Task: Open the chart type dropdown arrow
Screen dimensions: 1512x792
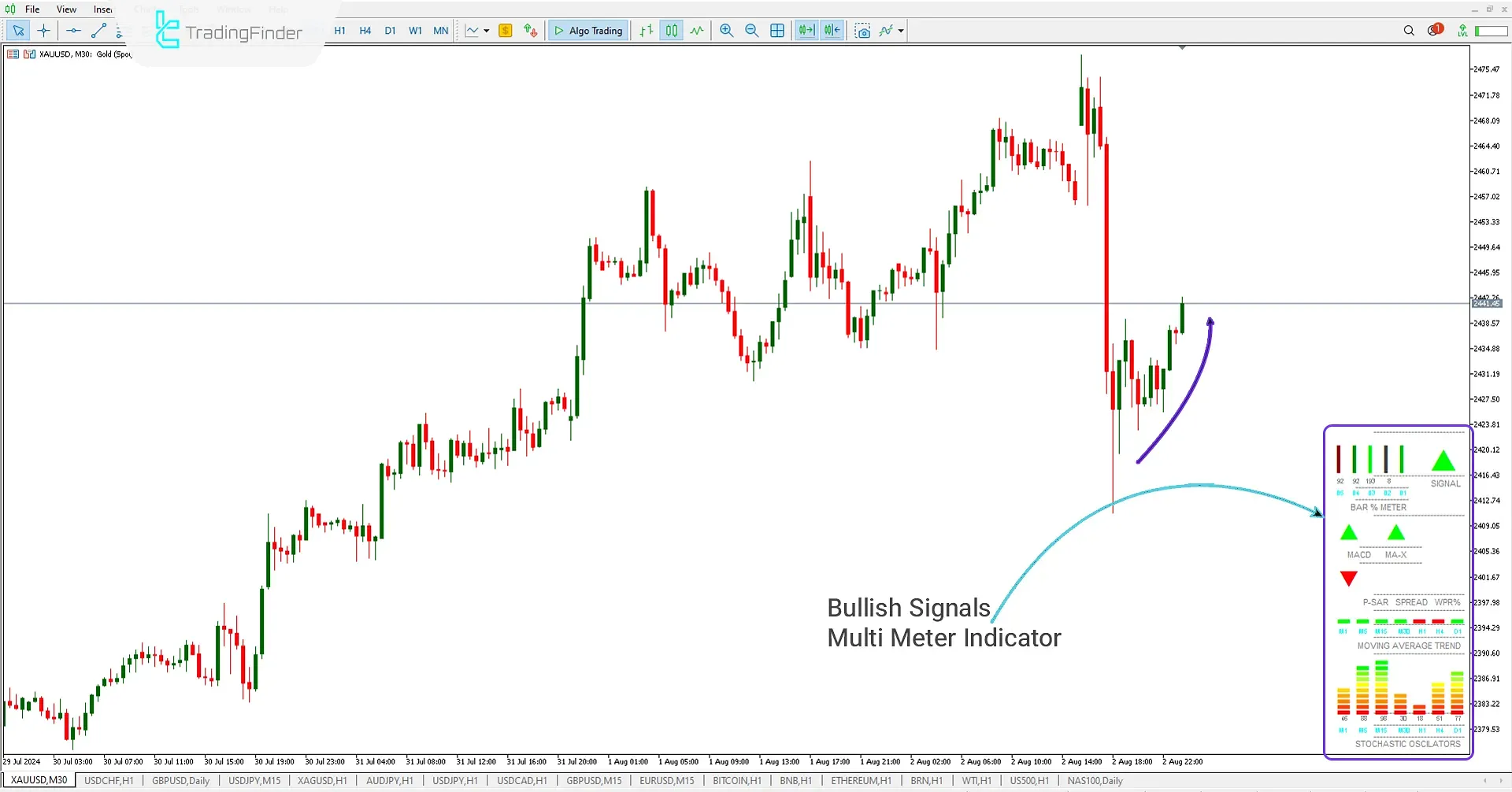Action: coord(487,31)
